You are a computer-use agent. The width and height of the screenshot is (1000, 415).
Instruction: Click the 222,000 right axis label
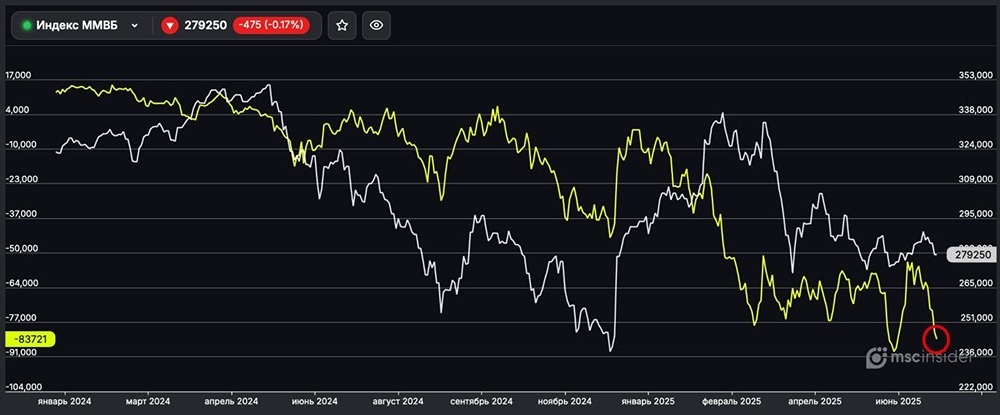pos(973,386)
